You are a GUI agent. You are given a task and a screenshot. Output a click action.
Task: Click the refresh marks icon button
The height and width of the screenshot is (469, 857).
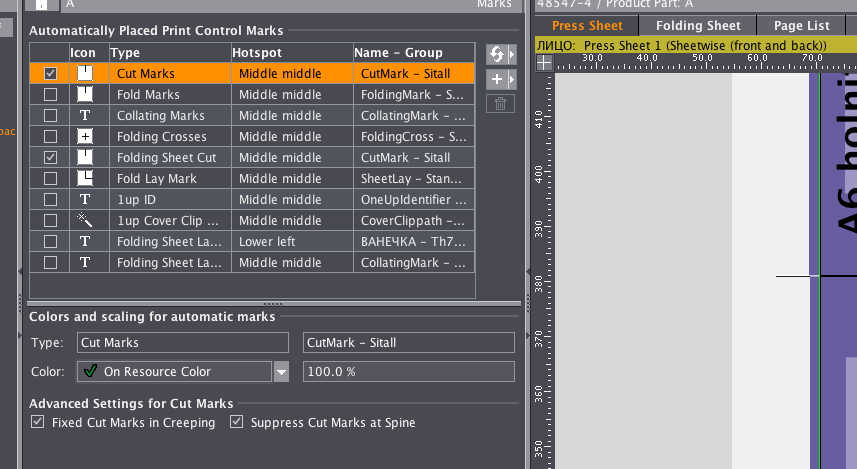click(x=497, y=53)
